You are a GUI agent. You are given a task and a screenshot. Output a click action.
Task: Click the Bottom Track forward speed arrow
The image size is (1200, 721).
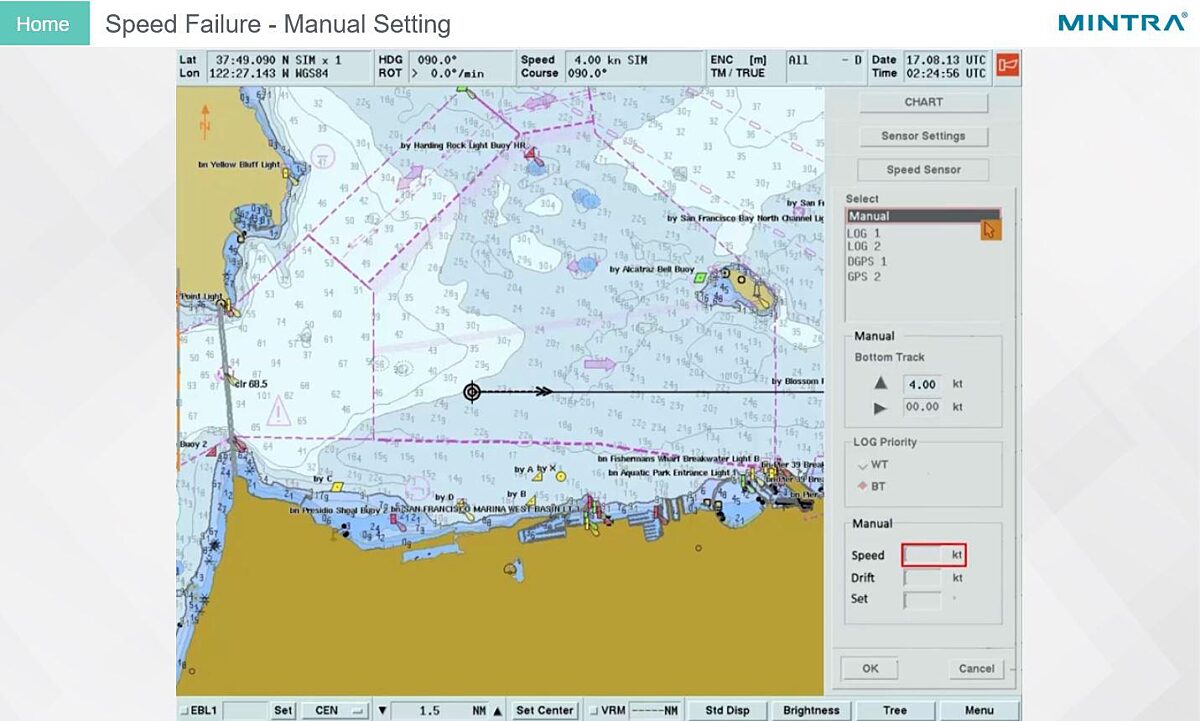point(881,384)
